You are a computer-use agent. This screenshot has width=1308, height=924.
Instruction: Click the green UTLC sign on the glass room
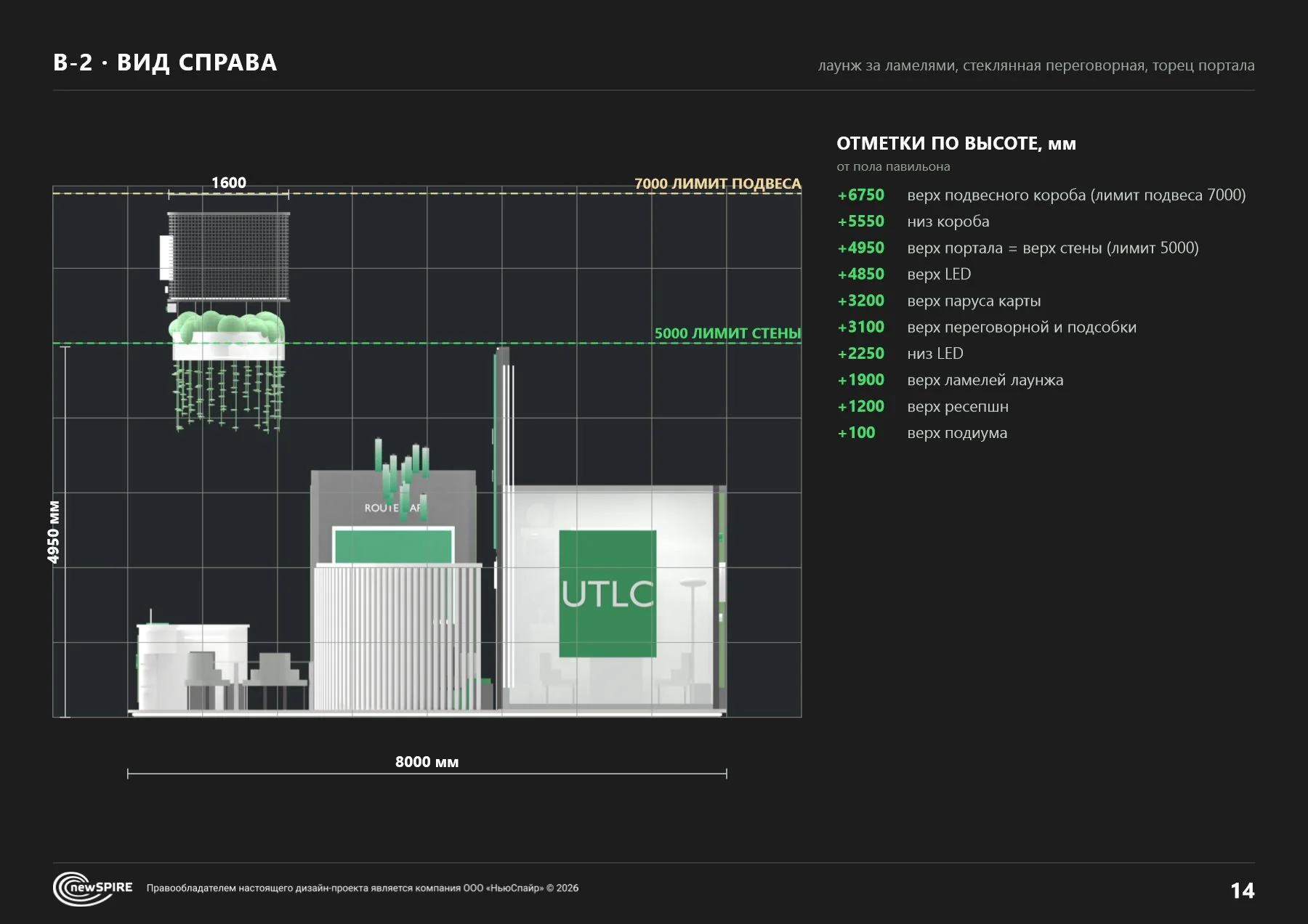coord(607,593)
